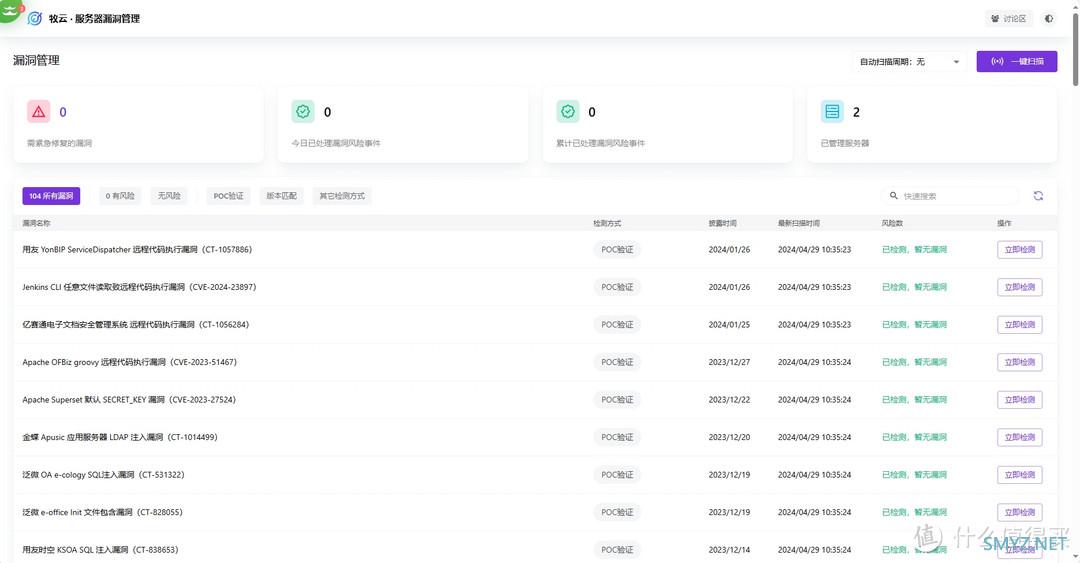Open Apache Superset SECRET_KEY vulnerability name

click(x=129, y=400)
